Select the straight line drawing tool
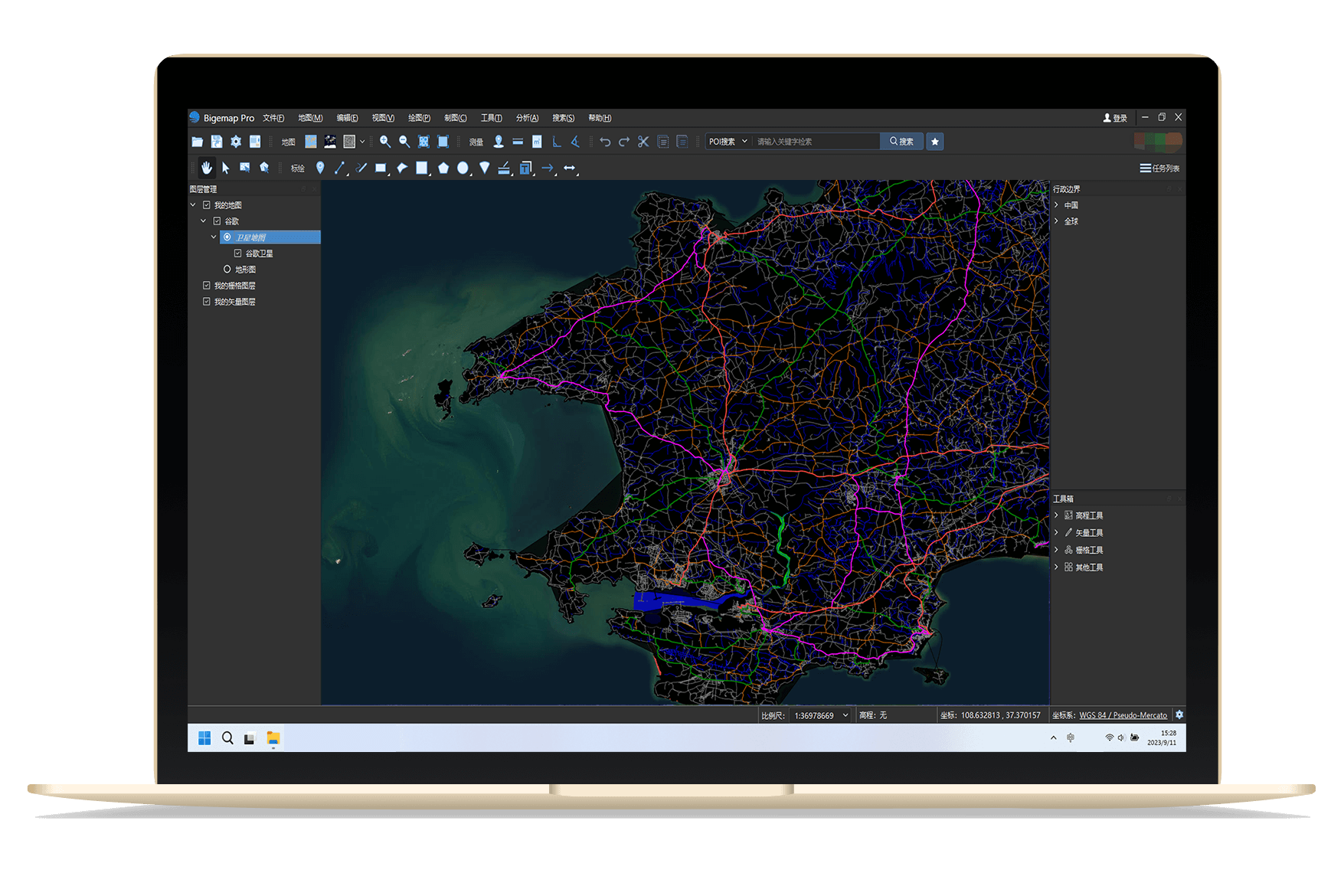 coord(340,168)
